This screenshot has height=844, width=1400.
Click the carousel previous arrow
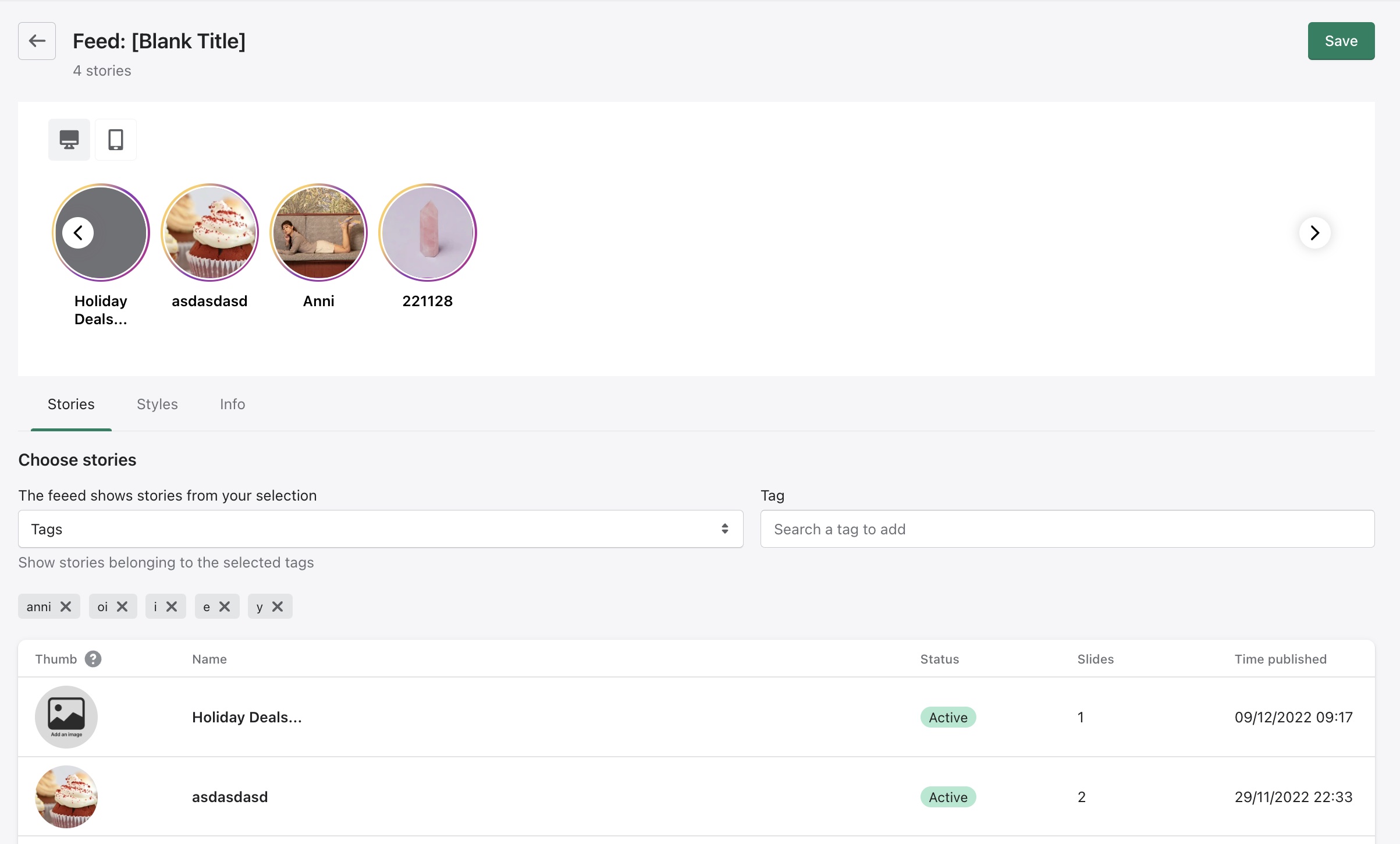[78, 233]
